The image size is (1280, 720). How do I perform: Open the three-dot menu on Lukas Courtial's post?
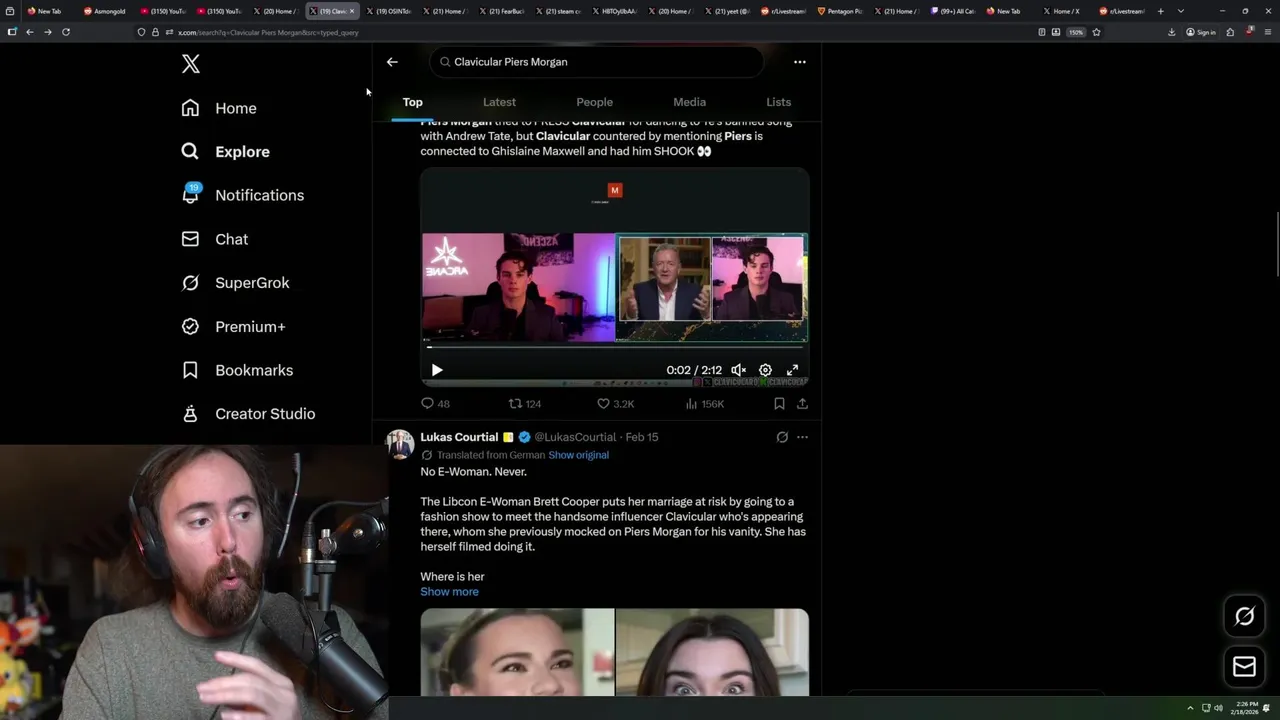click(x=802, y=437)
